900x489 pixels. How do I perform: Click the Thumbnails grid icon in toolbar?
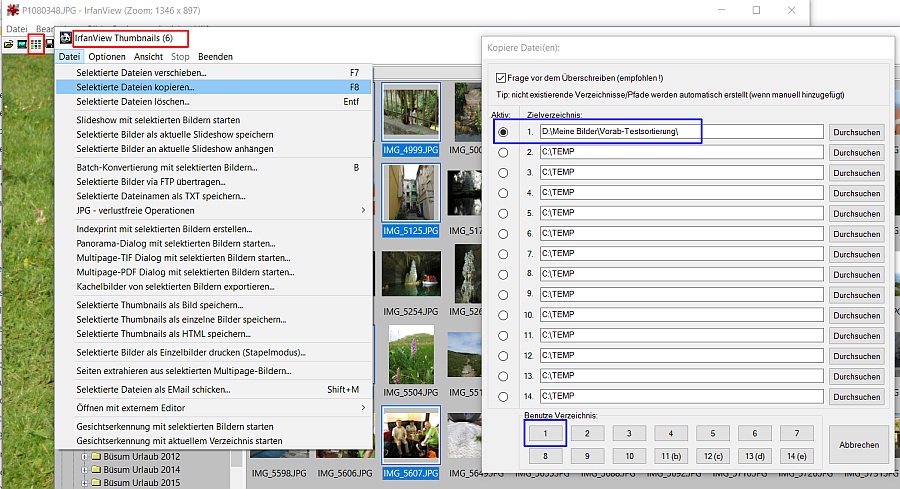coord(36,44)
